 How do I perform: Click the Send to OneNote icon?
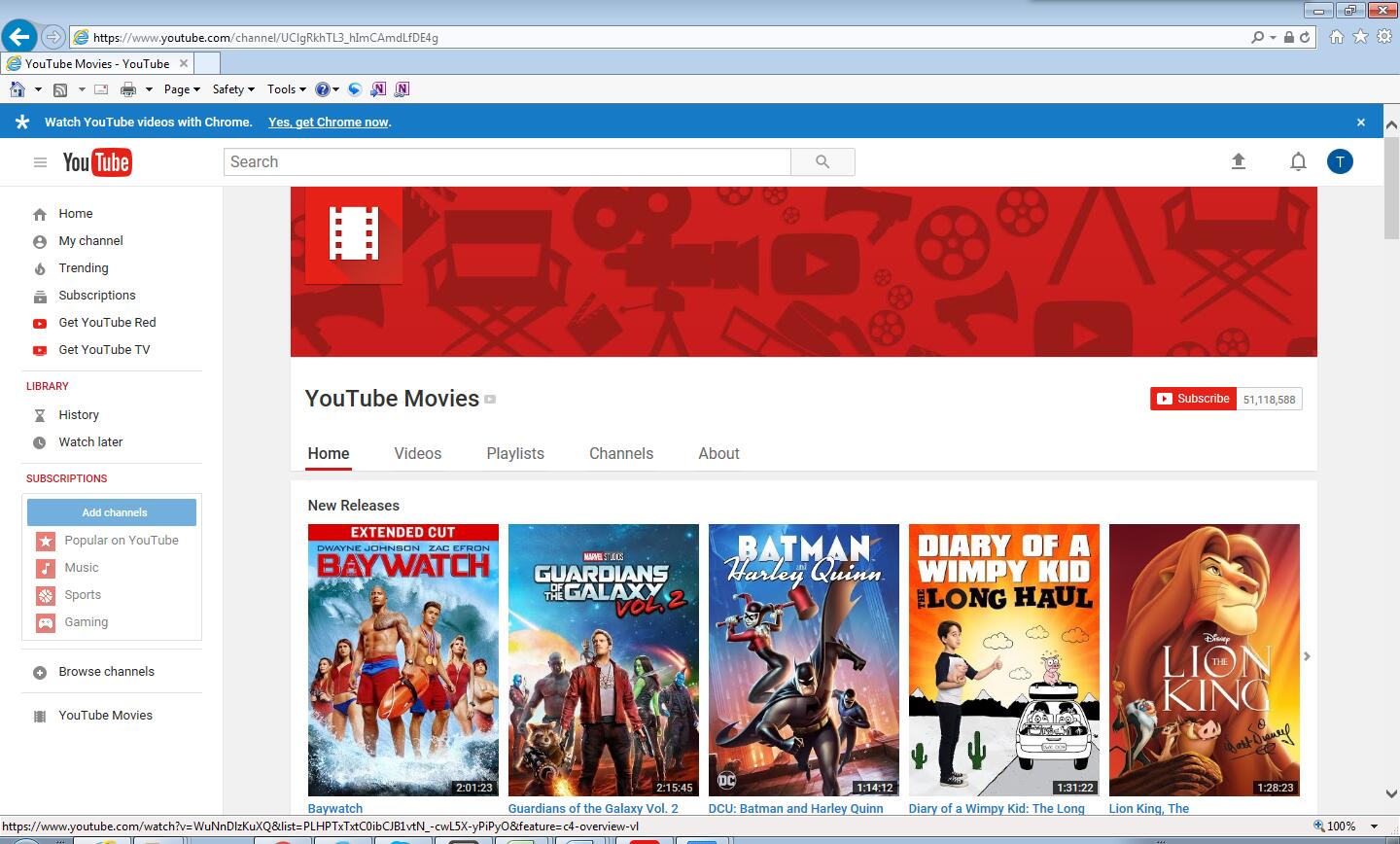coord(378,89)
